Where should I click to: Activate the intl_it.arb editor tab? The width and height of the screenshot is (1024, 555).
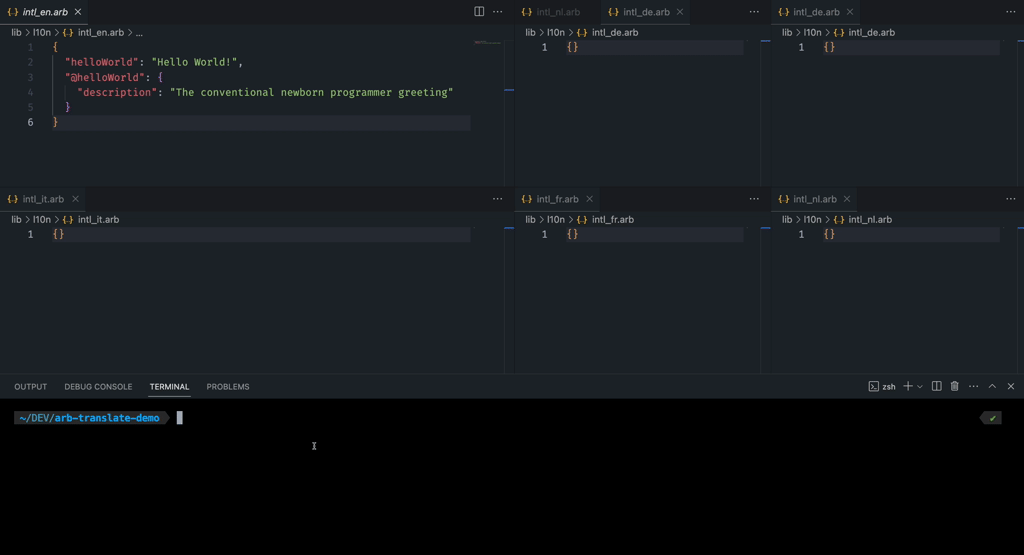(43, 199)
